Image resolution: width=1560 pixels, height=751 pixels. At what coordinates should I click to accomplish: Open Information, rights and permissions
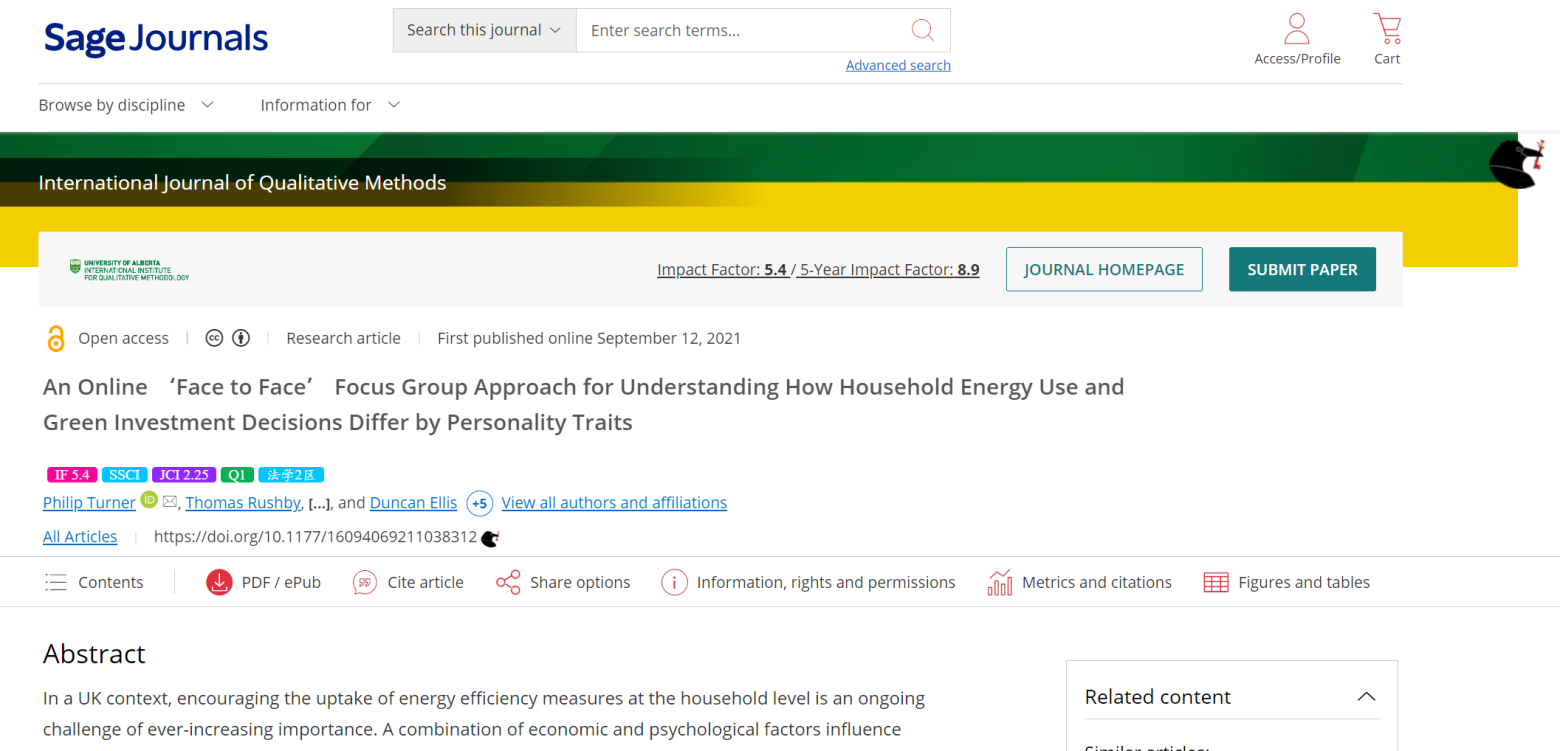(x=674, y=582)
